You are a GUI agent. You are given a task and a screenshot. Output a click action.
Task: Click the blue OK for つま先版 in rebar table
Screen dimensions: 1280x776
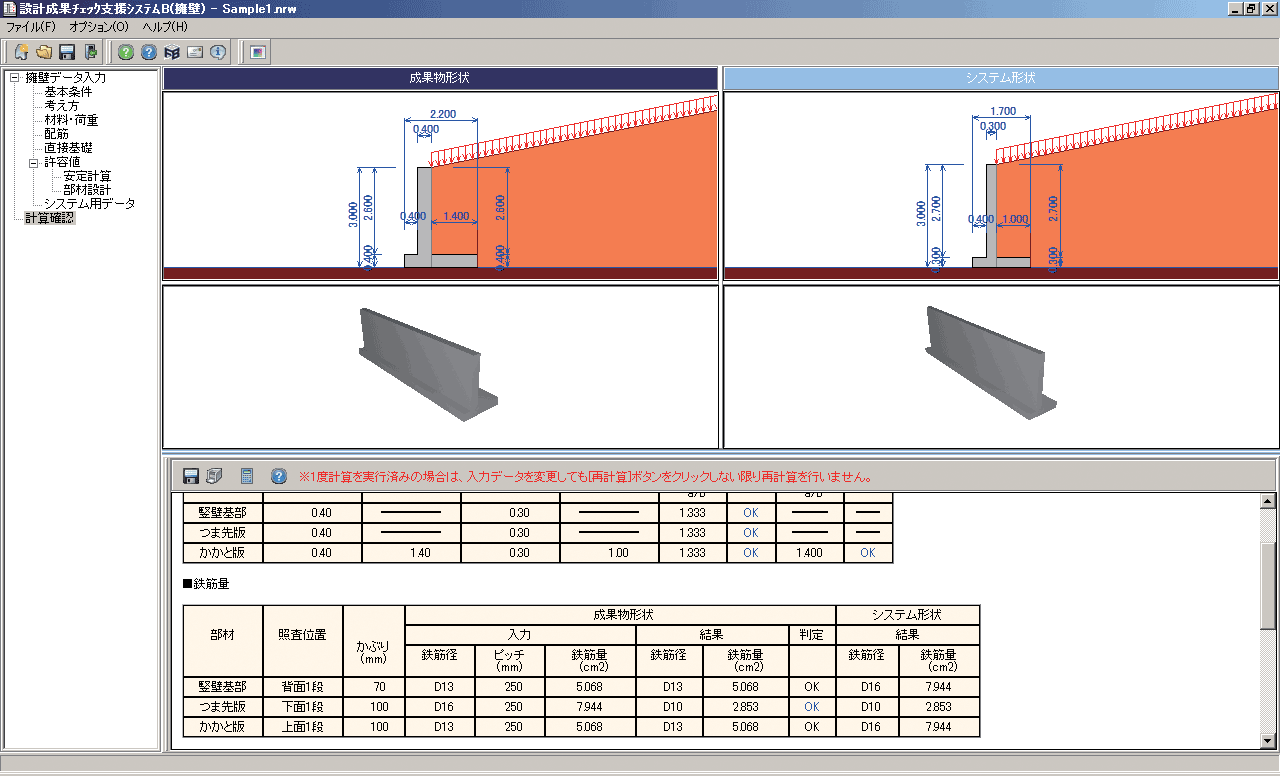coord(811,707)
